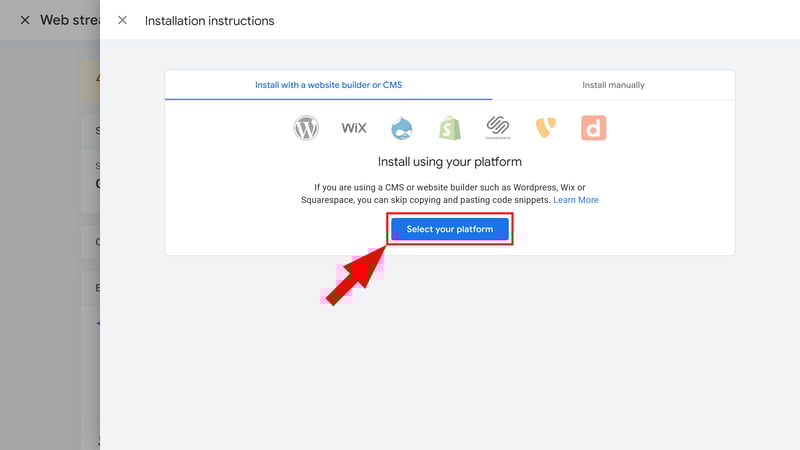The height and width of the screenshot is (450, 800).
Task: Open the Install manually tab
Action: point(613,85)
